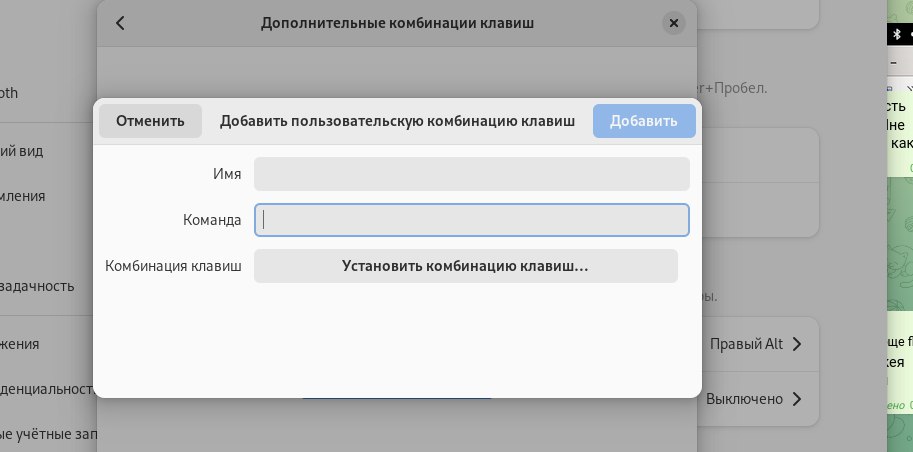
Task: Click the Добавить button in the dialog
Action: [x=643, y=121]
